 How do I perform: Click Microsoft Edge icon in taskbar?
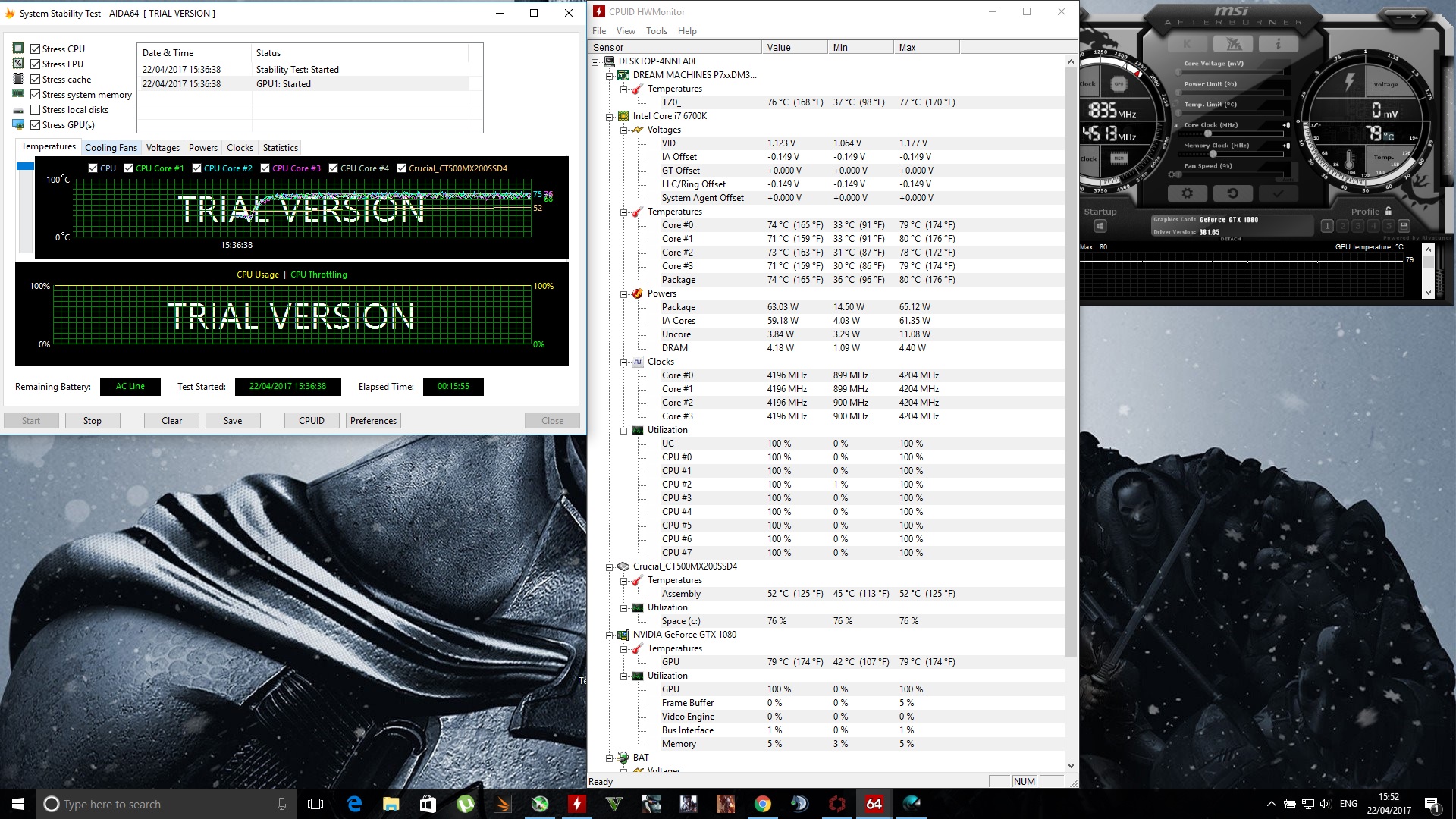pyautogui.click(x=354, y=804)
